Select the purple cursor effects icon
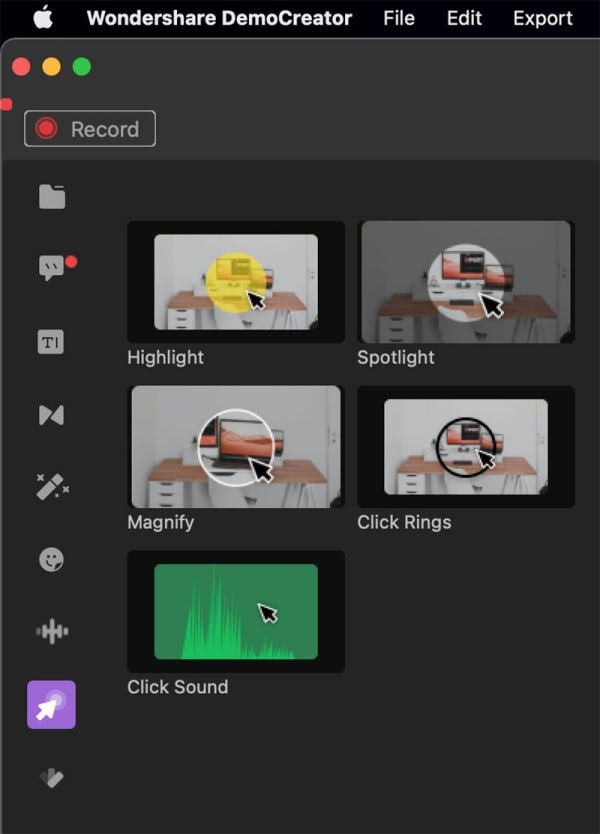600x834 pixels. pos(52,704)
